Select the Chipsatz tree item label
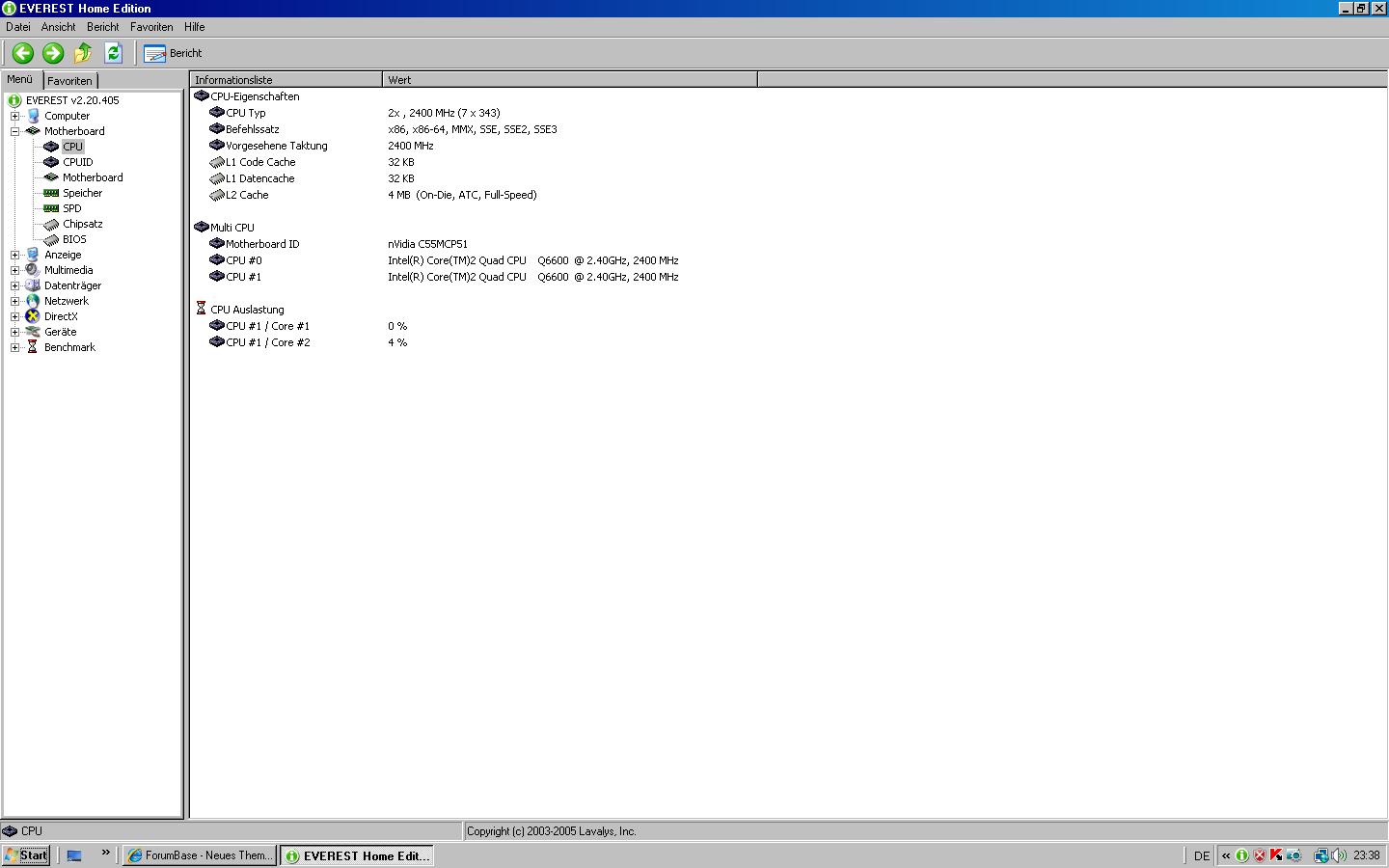The width and height of the screenshot is (1389, 868). point(83,224)
